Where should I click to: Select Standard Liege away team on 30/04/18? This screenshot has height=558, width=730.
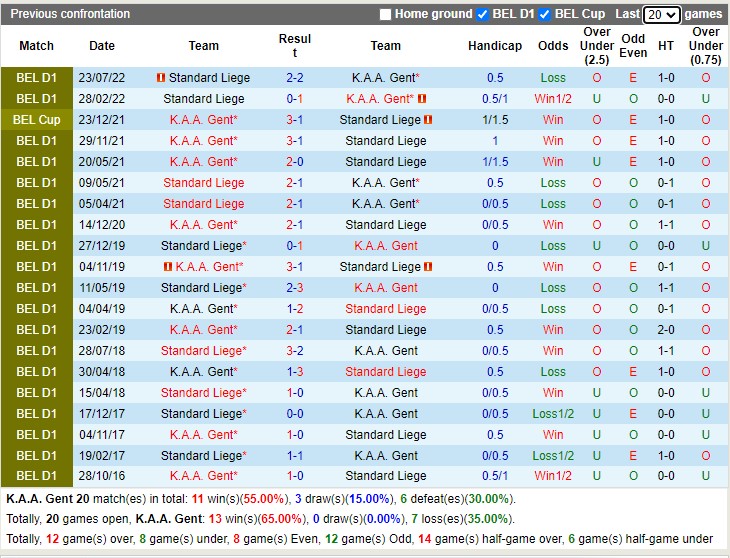(386, 371)
